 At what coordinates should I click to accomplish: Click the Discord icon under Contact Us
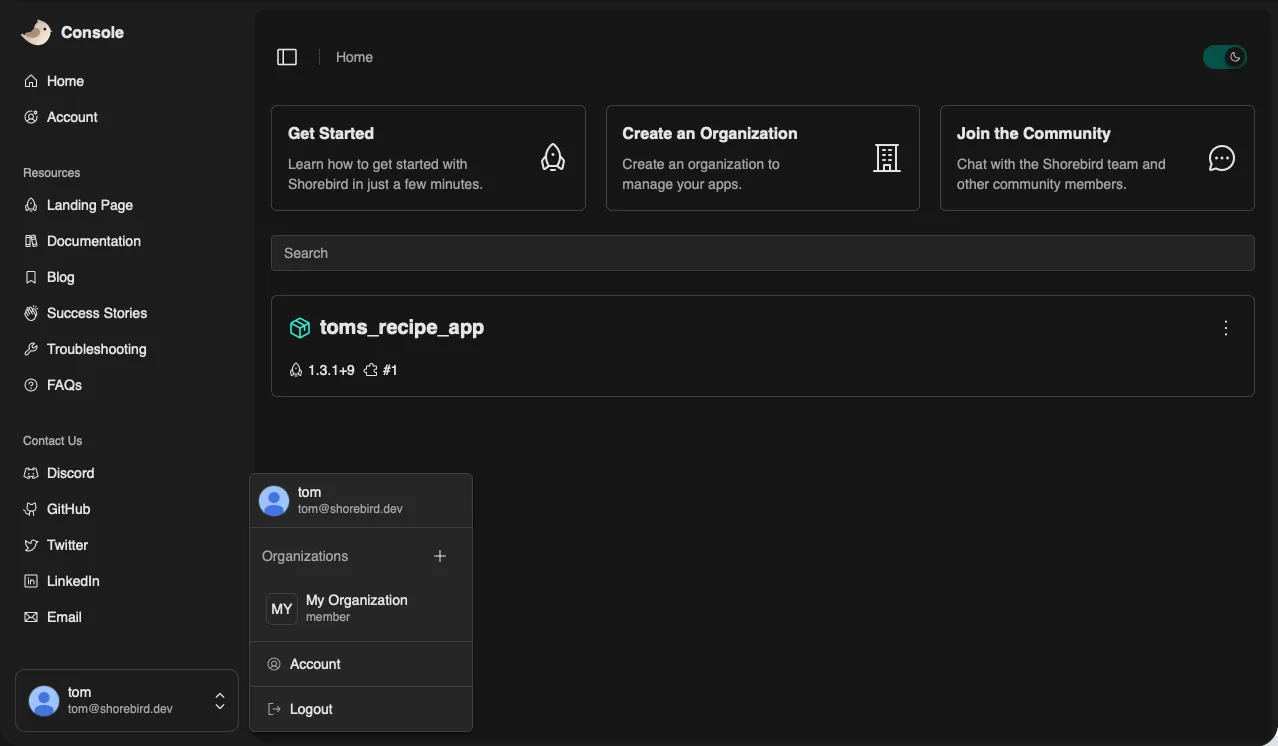point(30,473)
